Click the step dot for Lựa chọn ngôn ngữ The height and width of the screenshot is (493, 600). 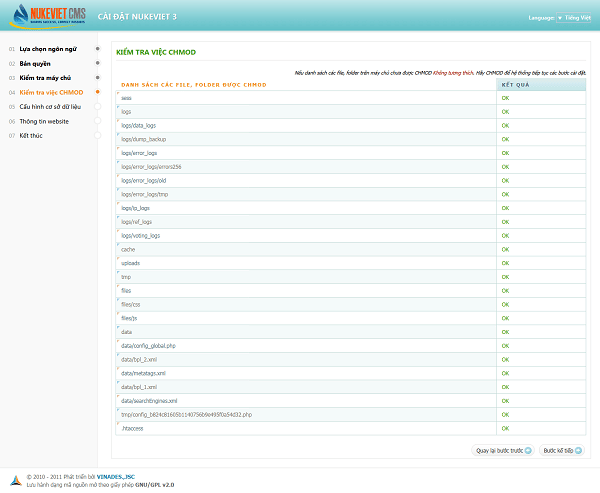tap(97, 48)
